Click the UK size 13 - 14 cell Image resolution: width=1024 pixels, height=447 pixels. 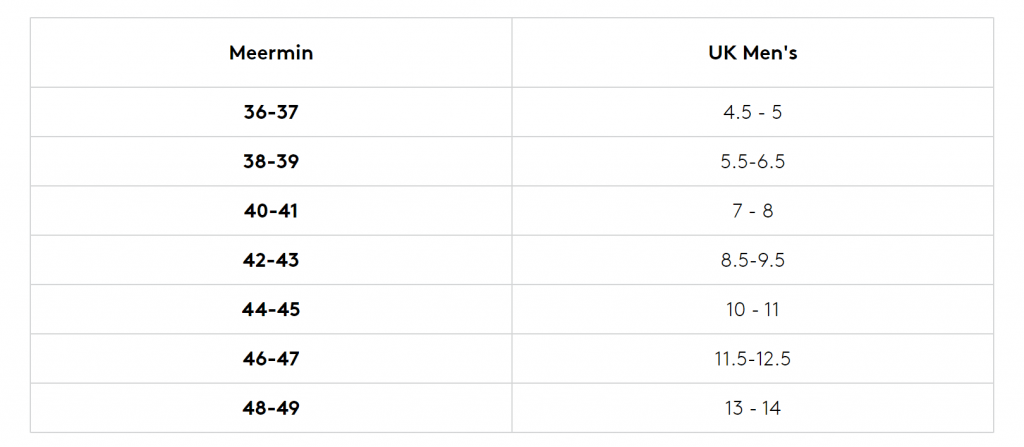[x=752, y=408]
